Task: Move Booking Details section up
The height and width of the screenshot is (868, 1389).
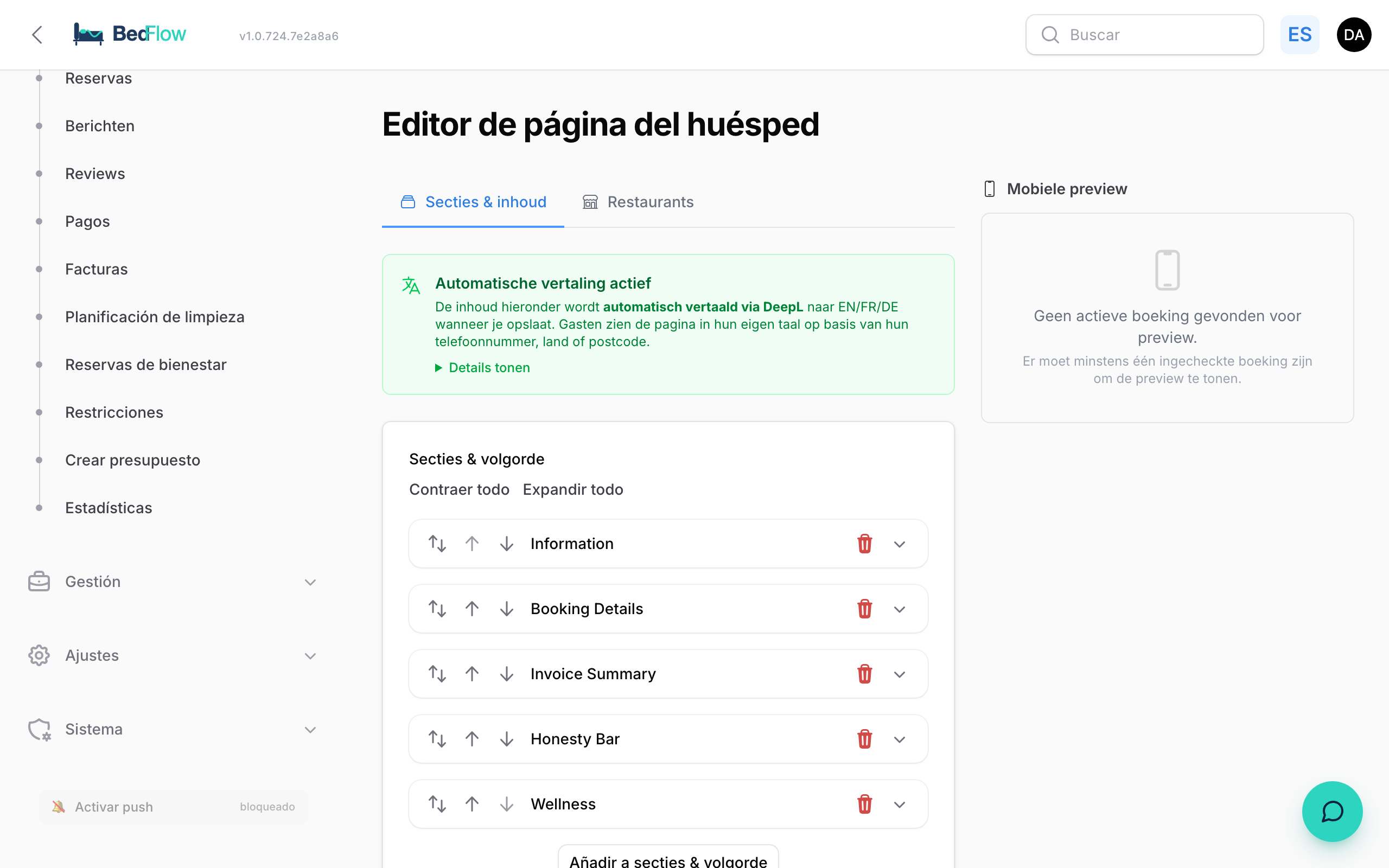Action: coord(472,609)
